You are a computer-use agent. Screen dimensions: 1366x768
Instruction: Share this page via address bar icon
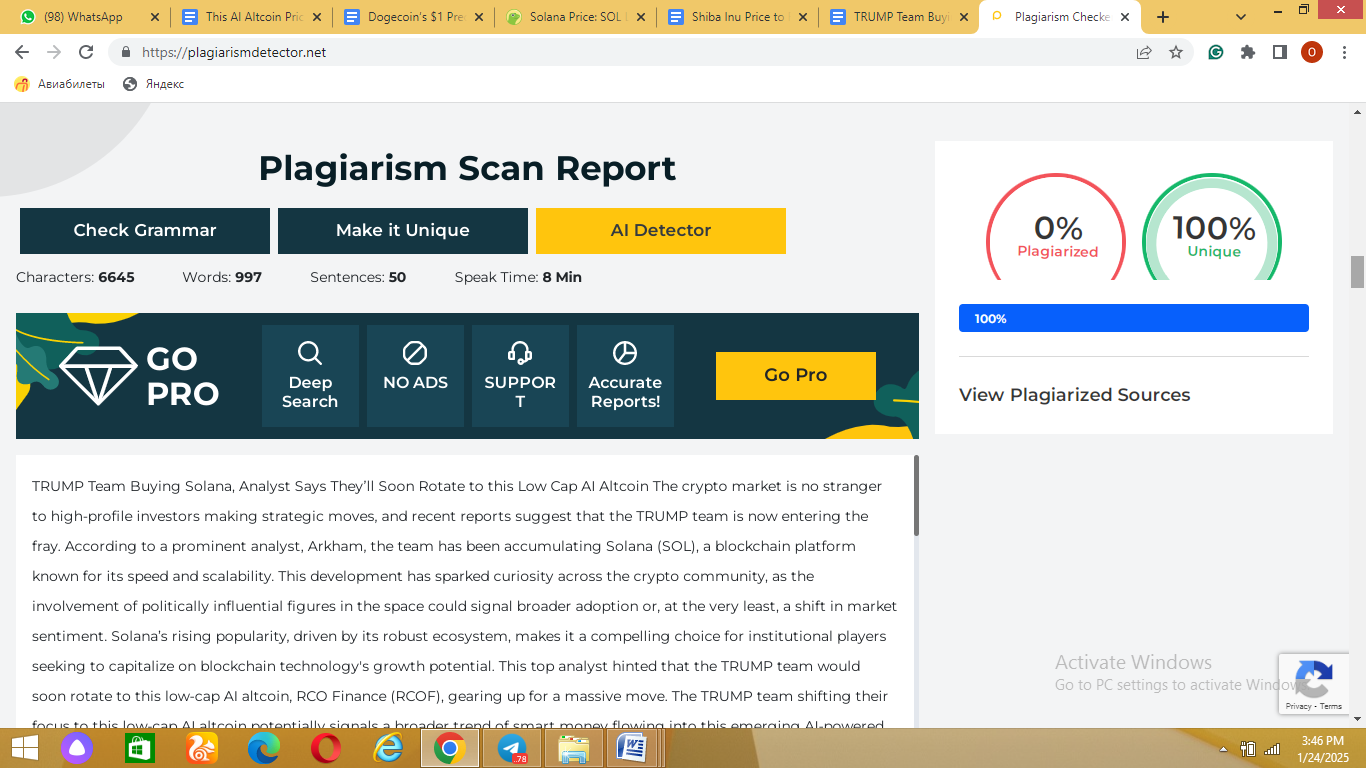1144,52
